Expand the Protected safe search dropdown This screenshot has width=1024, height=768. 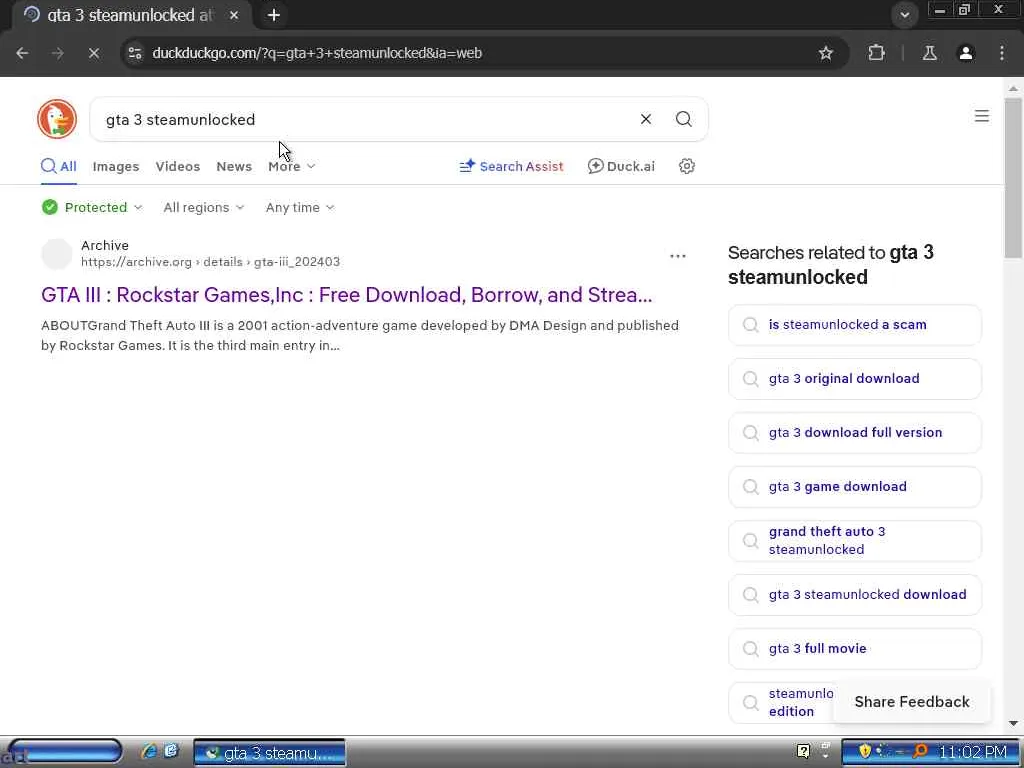[x=91, y=207]
